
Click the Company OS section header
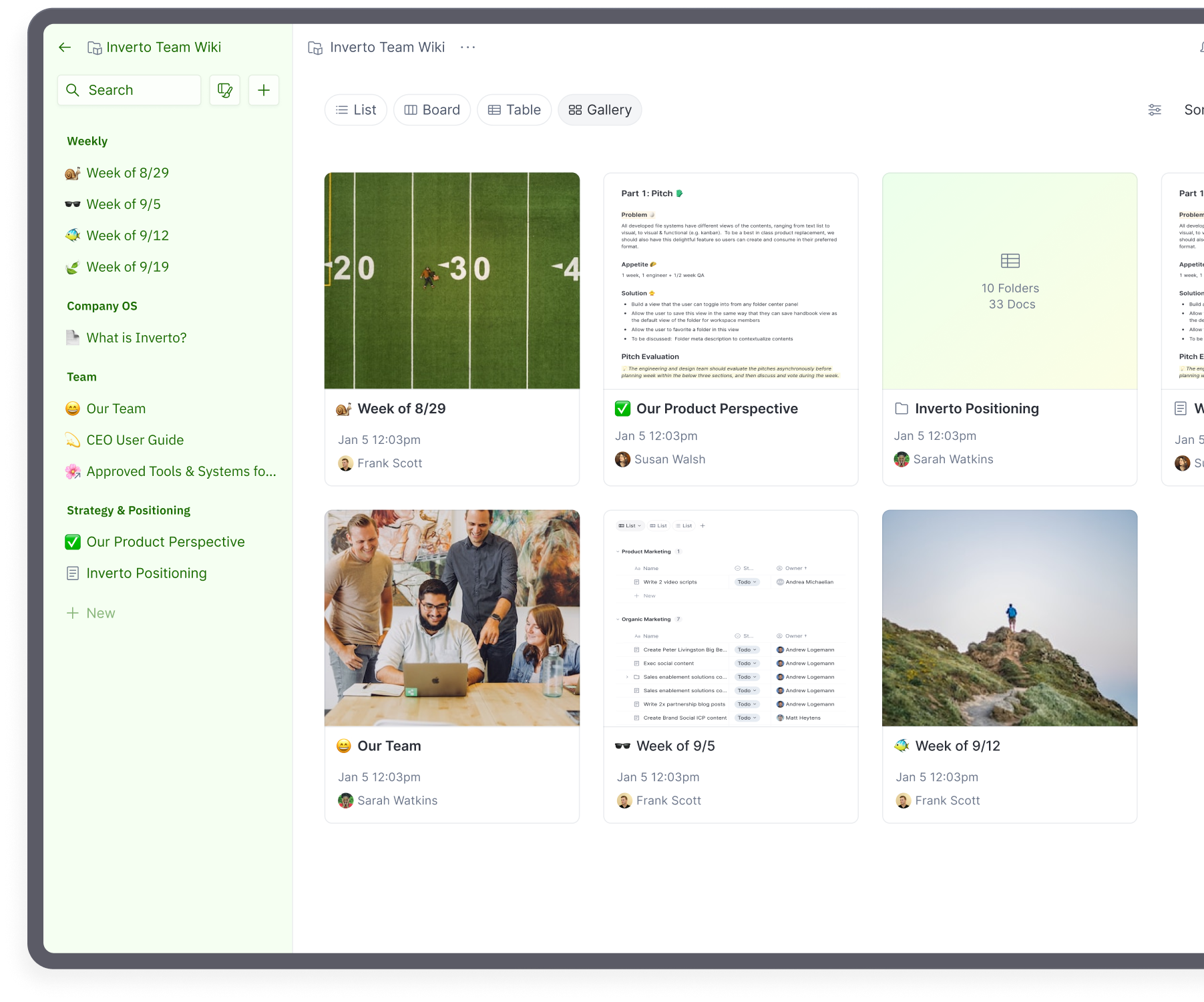coord(102,306)
